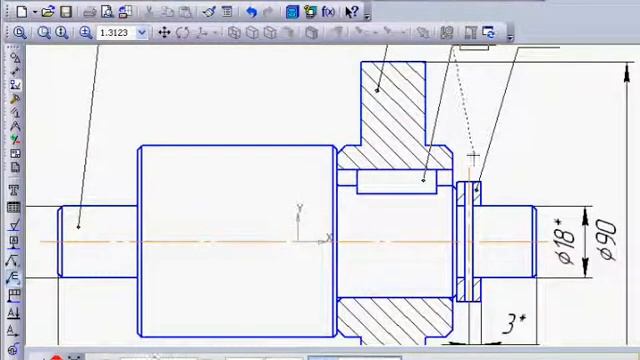Click the Print icon

[89, 12]
